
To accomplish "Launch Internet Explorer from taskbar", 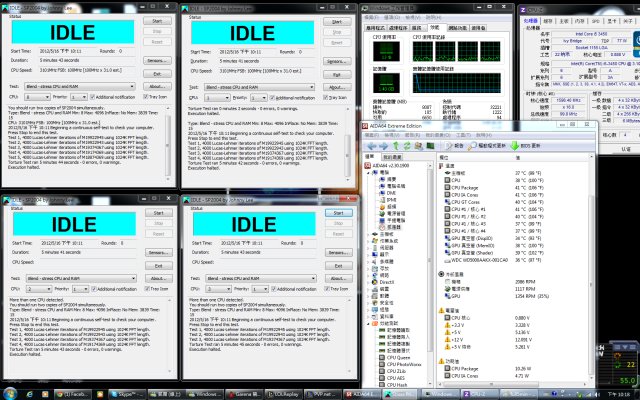I will point(29,394).
